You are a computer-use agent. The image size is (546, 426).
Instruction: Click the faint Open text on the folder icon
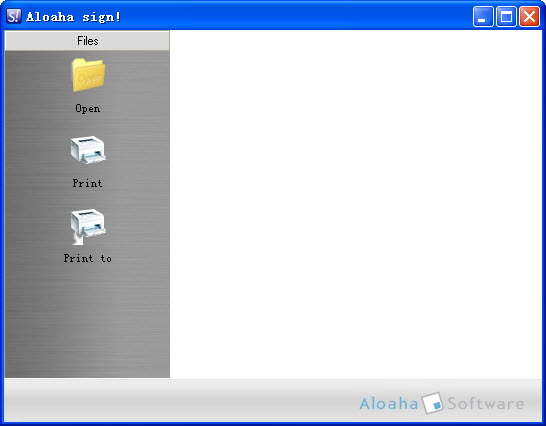pos(90,78)
